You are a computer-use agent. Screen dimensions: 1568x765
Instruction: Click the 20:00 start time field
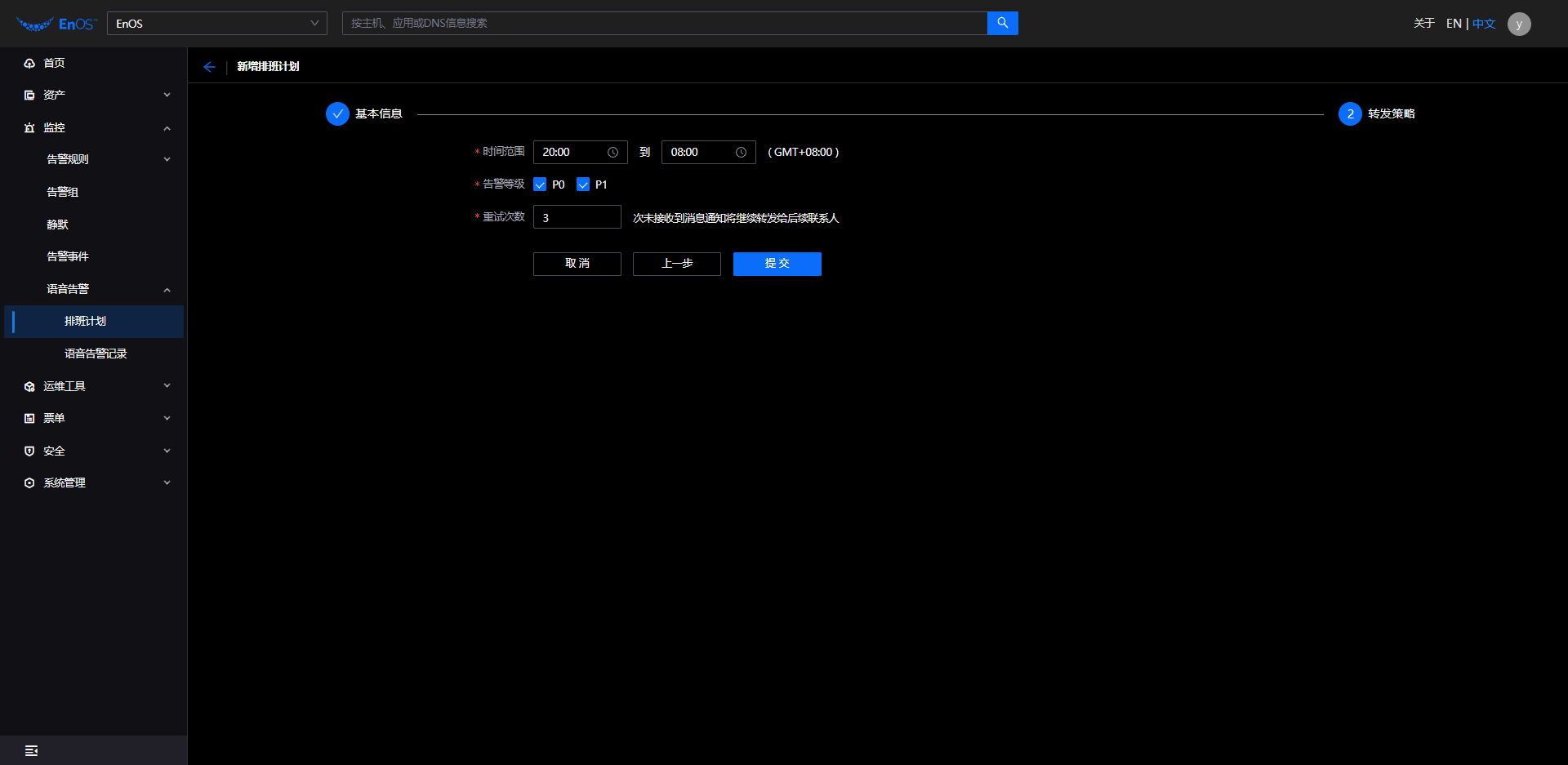point(581,153)
